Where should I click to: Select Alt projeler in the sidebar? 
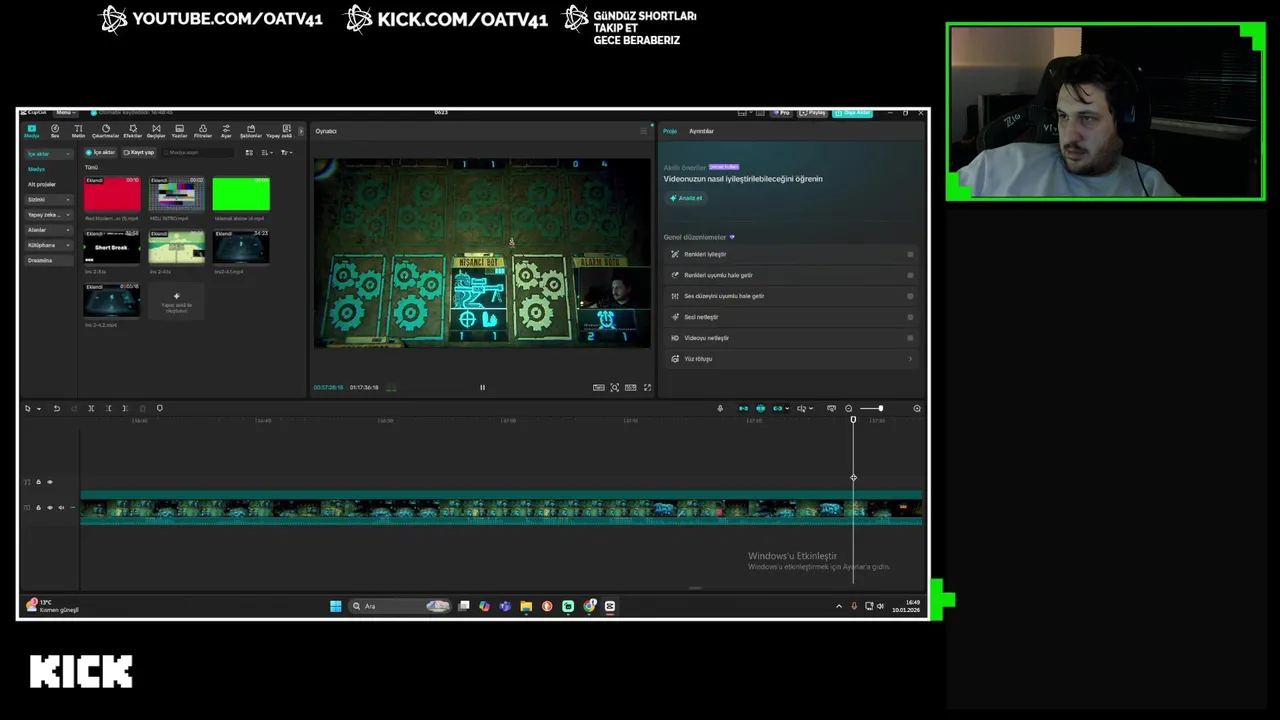pos(42,184)
